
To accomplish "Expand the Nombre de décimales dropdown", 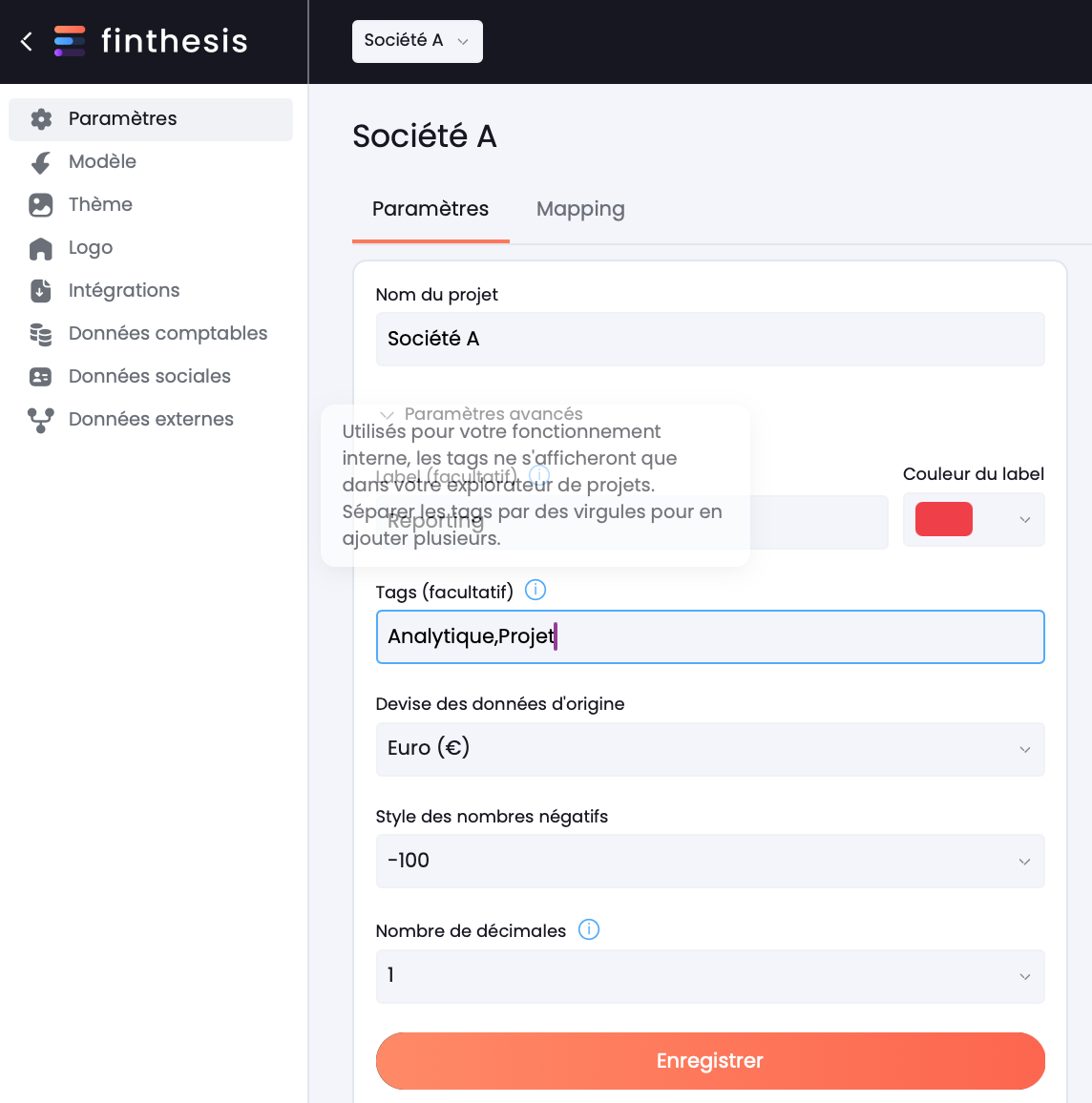I will click(x=710, y=976).
